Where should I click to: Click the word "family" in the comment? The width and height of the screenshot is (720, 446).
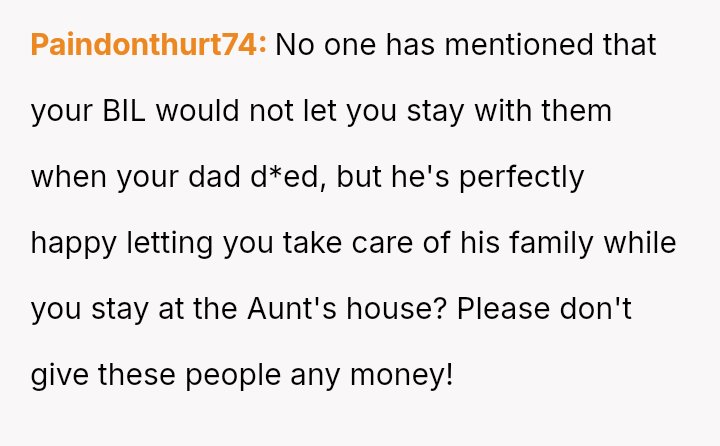[x=551, y=243]
